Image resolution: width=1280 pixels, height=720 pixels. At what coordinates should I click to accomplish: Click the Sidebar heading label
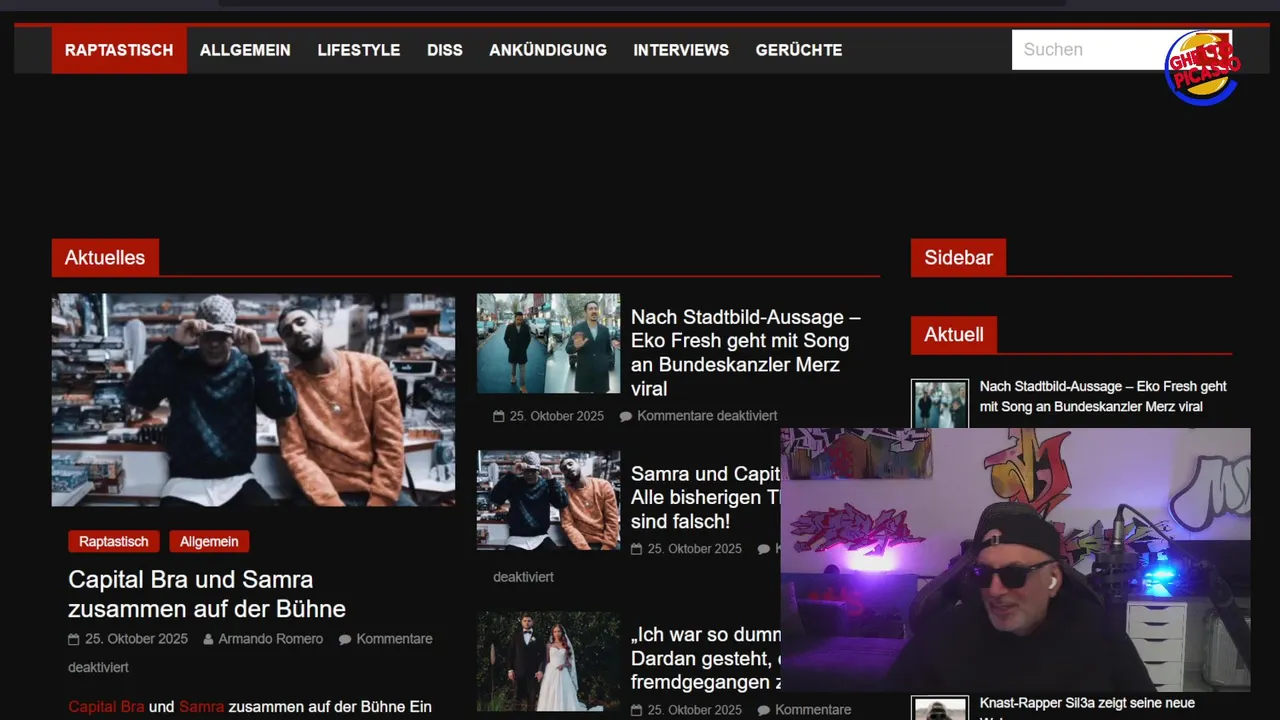point(958,258)
